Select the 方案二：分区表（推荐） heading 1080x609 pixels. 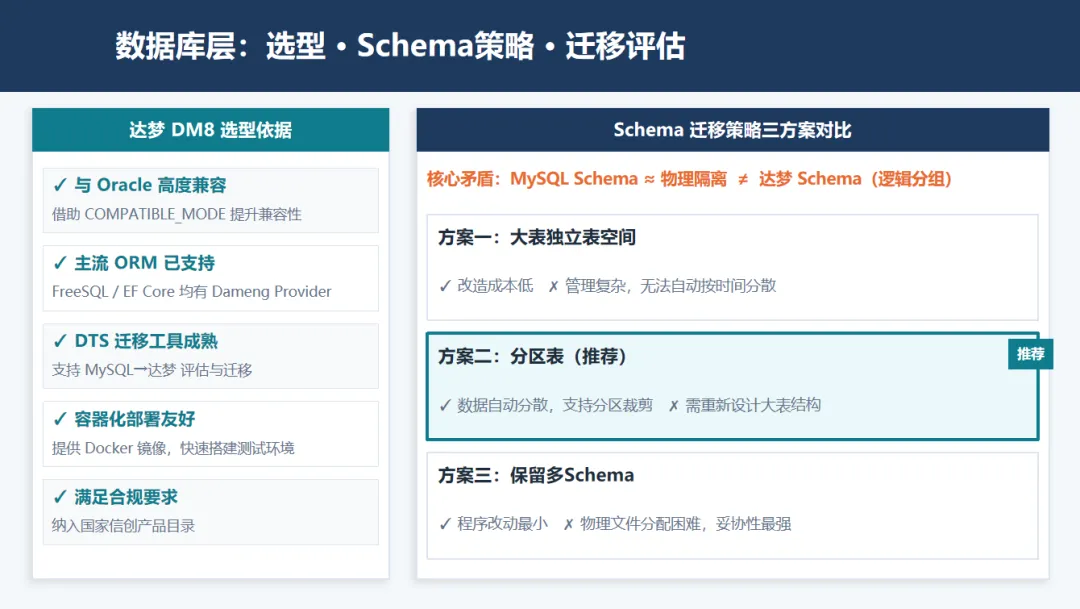[533, 357]
